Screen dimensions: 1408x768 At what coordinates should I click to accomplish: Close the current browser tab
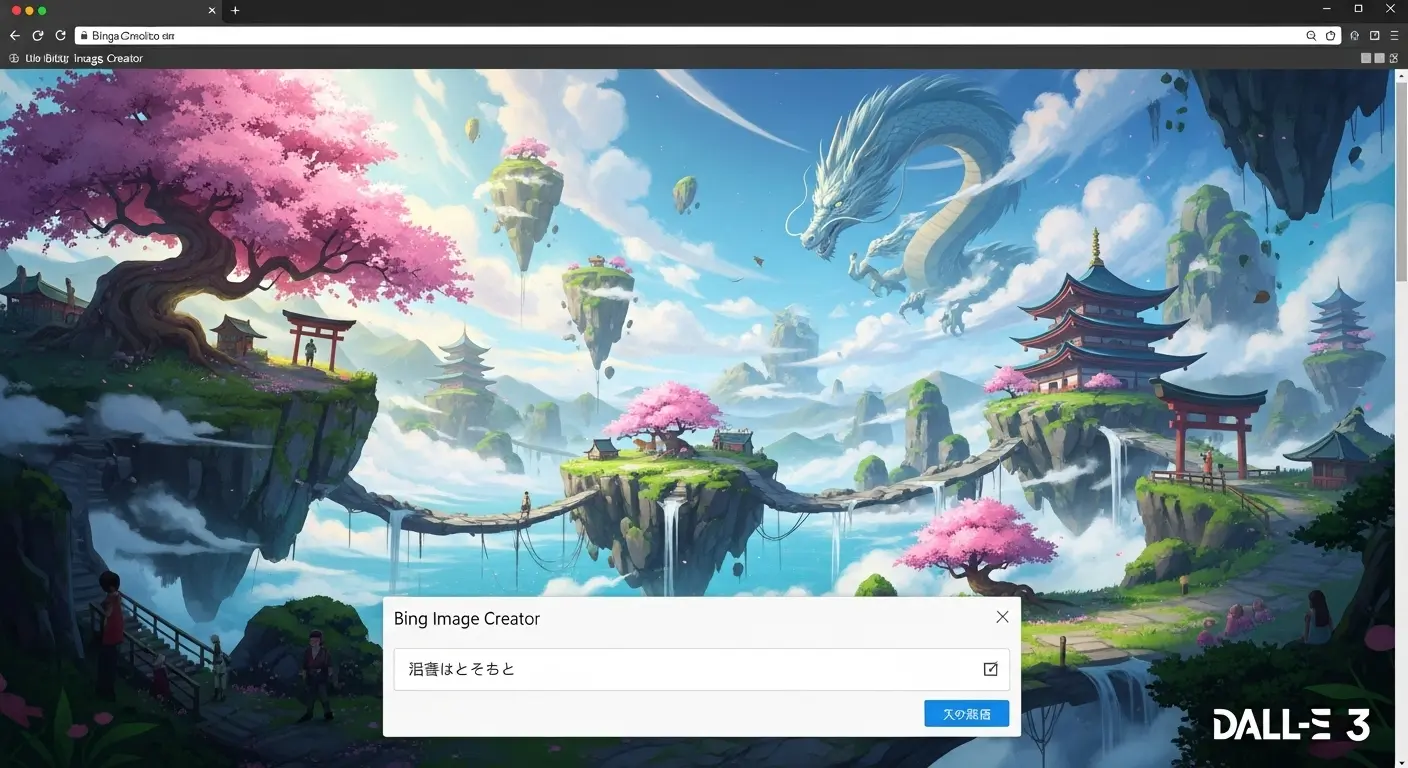coord(211,10)
